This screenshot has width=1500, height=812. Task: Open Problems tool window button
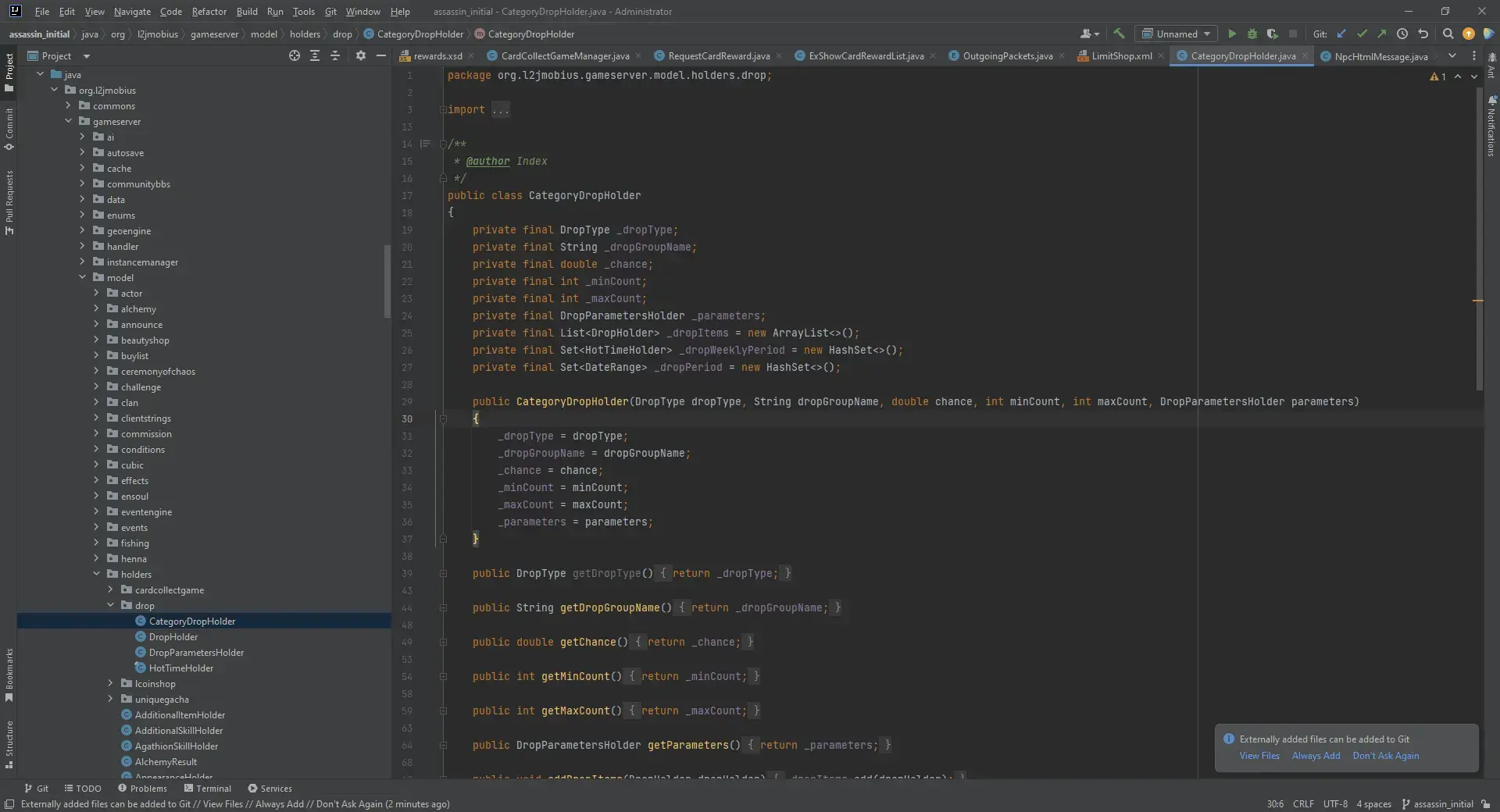click(142, 788)
